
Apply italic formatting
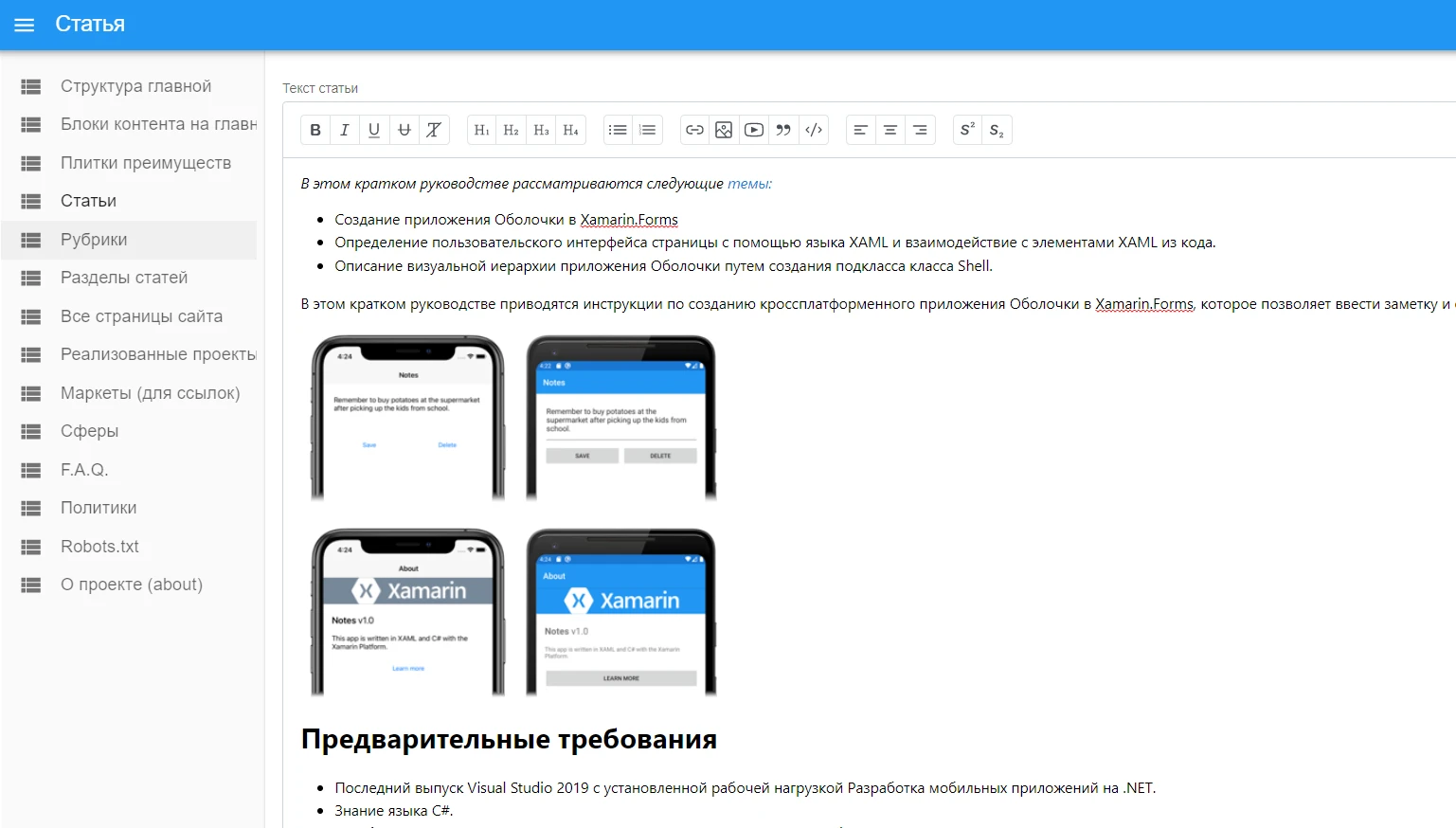point(345,130)
